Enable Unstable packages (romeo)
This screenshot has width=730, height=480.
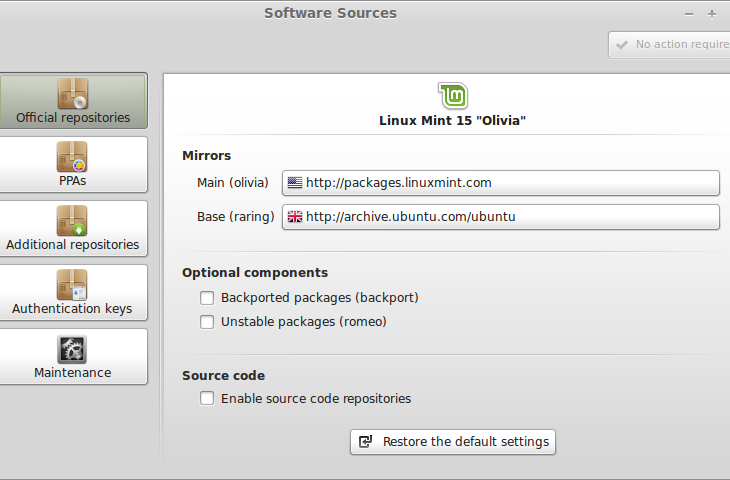click(207, 322)
